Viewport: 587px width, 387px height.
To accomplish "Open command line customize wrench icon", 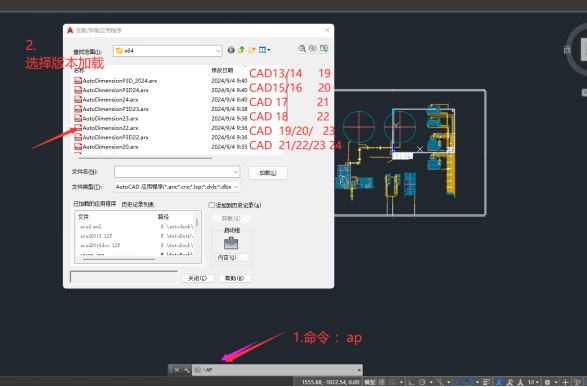I will 186,370.
